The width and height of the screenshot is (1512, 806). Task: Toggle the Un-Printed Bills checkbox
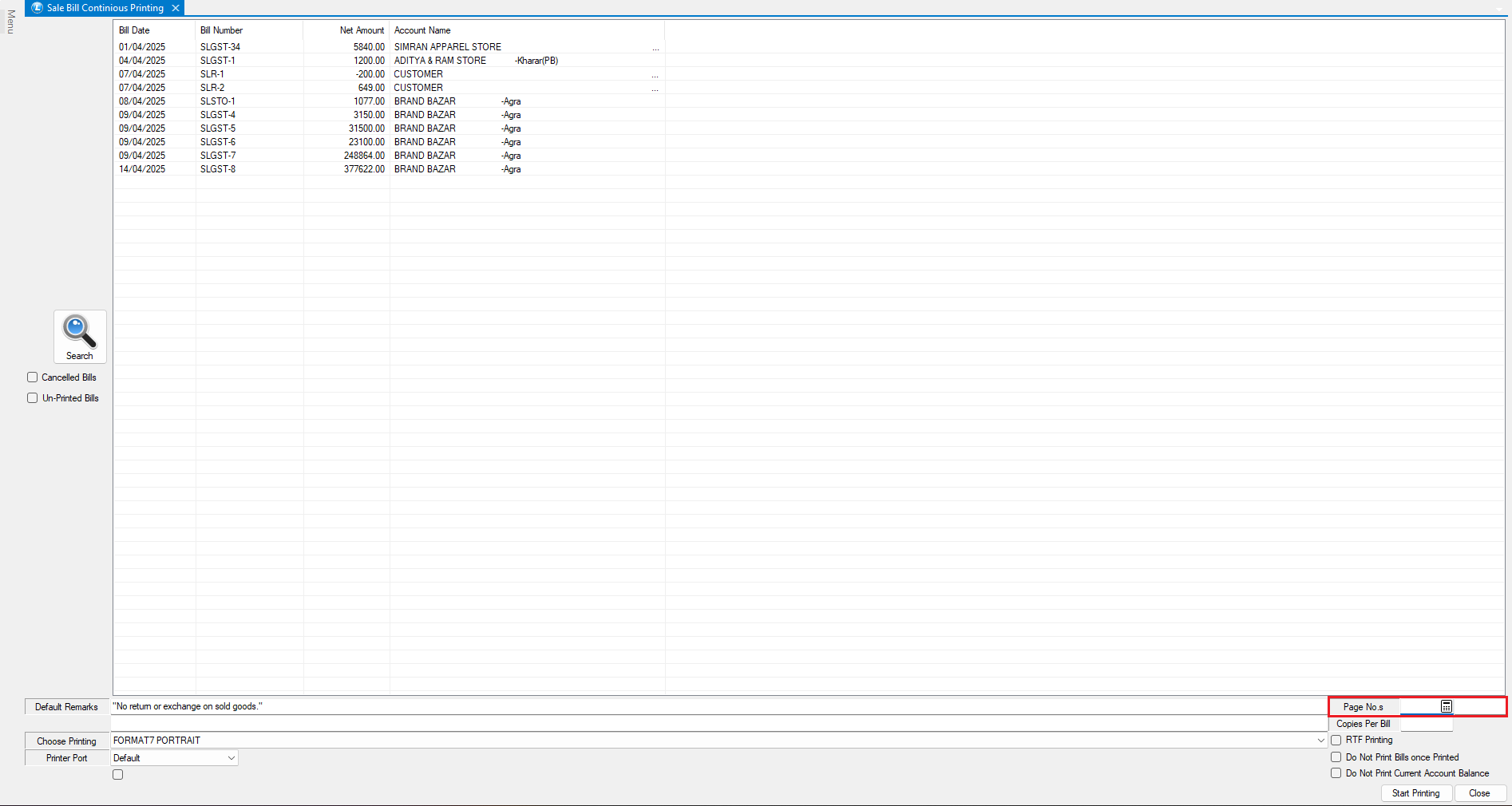coord(33,398)
